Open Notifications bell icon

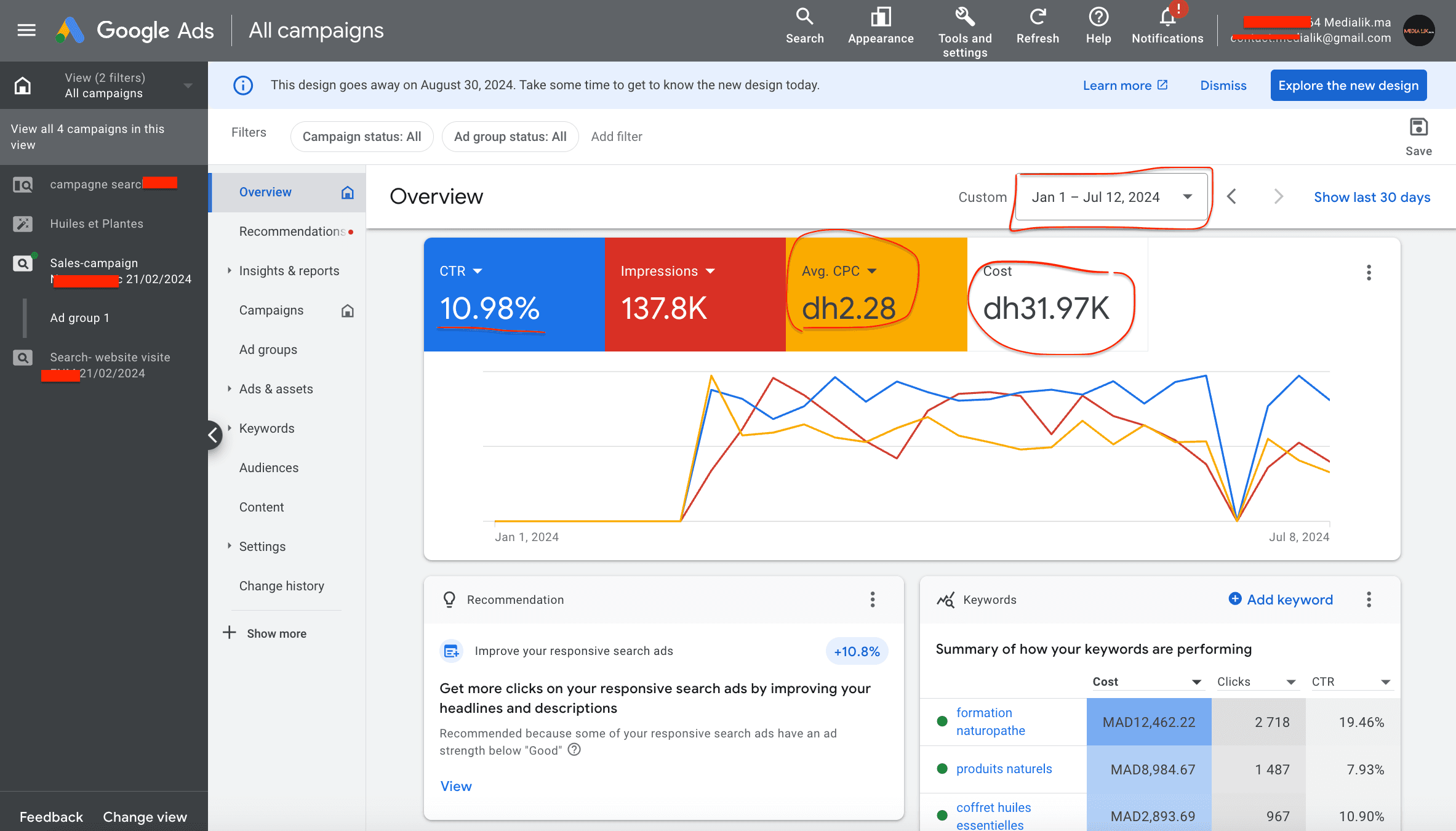click(1167, 17)
